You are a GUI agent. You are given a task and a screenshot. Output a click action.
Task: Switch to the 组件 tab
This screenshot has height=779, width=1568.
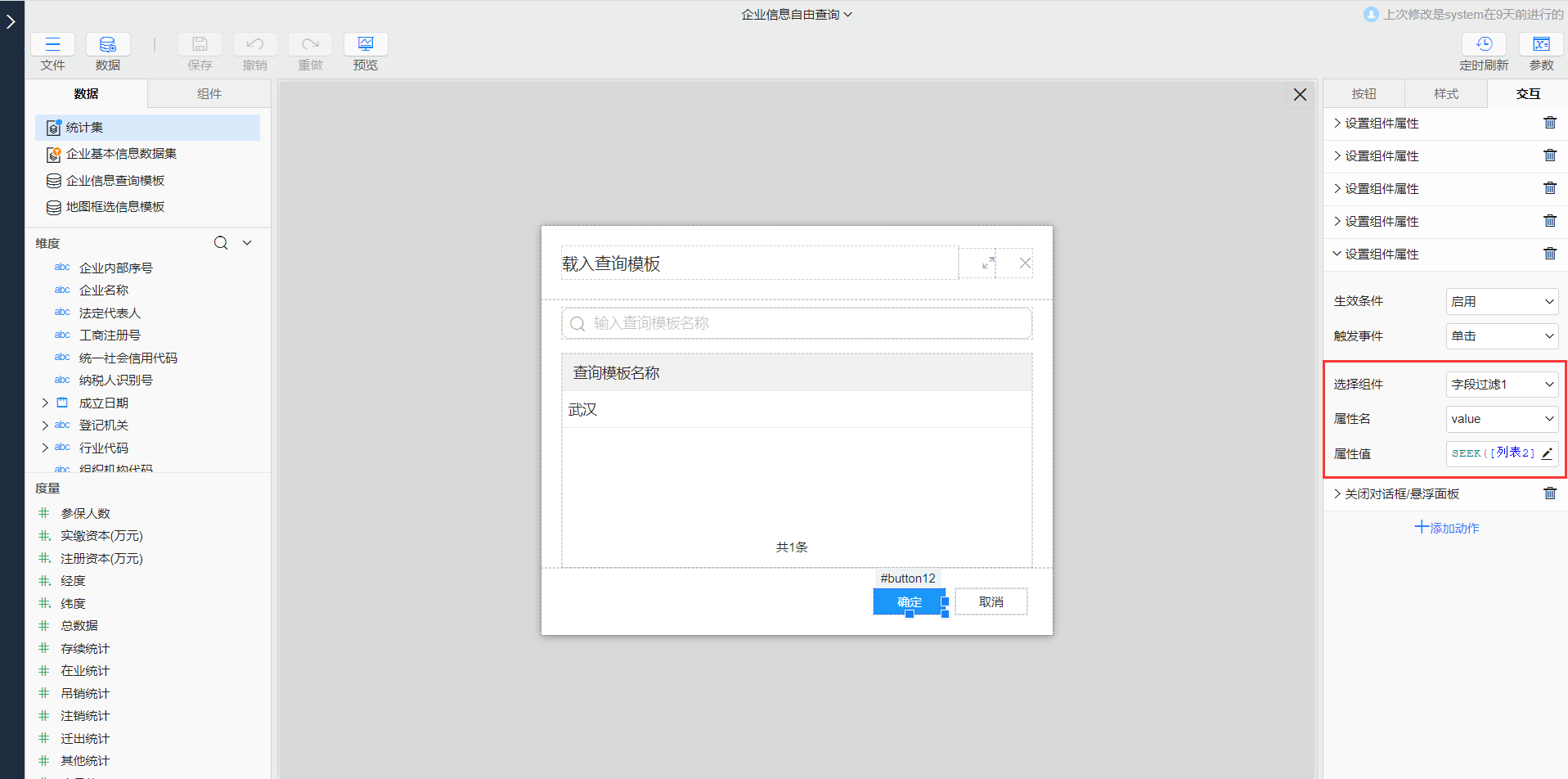pos(209,93)
